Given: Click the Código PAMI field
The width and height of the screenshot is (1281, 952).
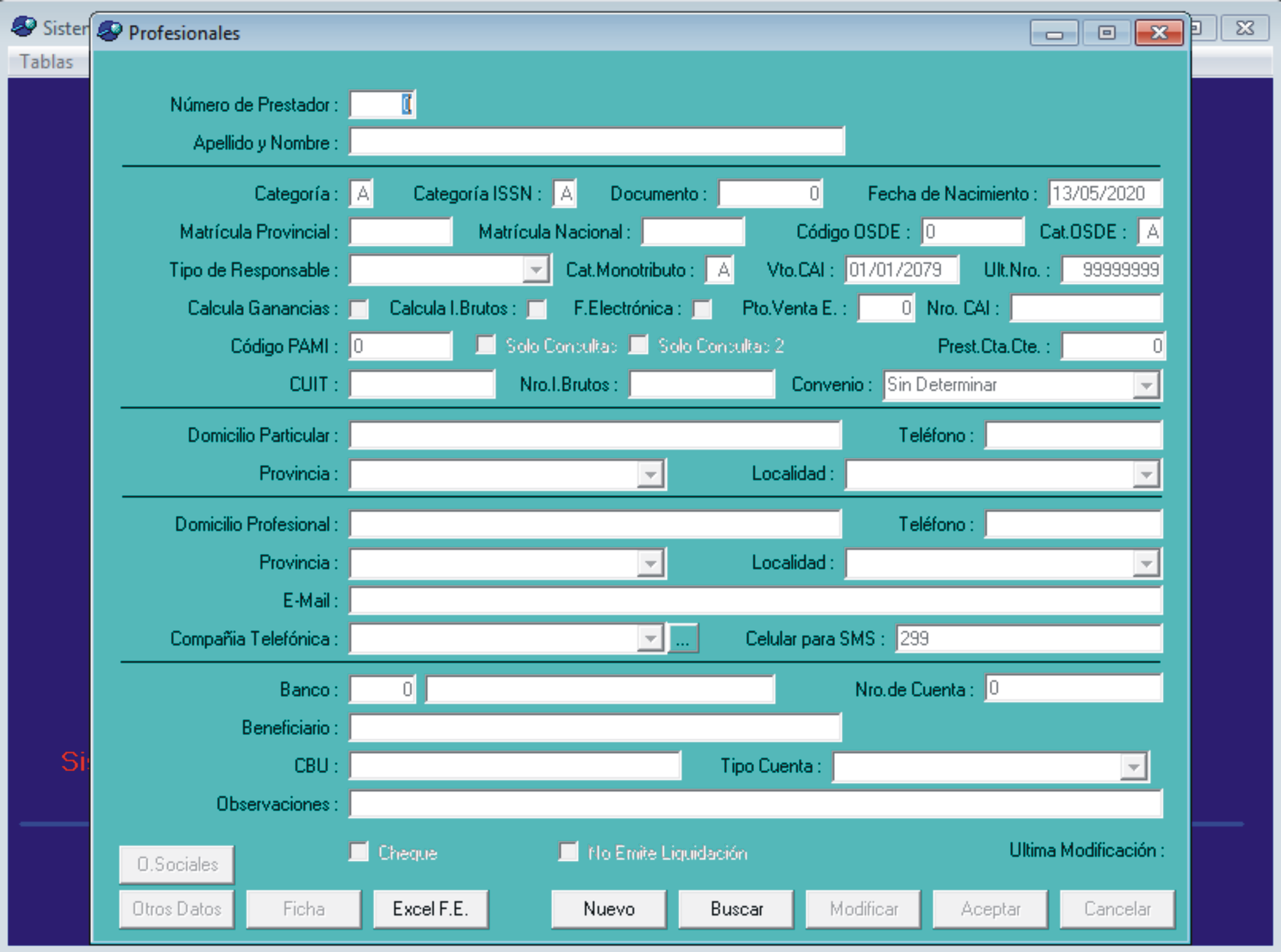Looking at the screenshot, I should [401, 346].
